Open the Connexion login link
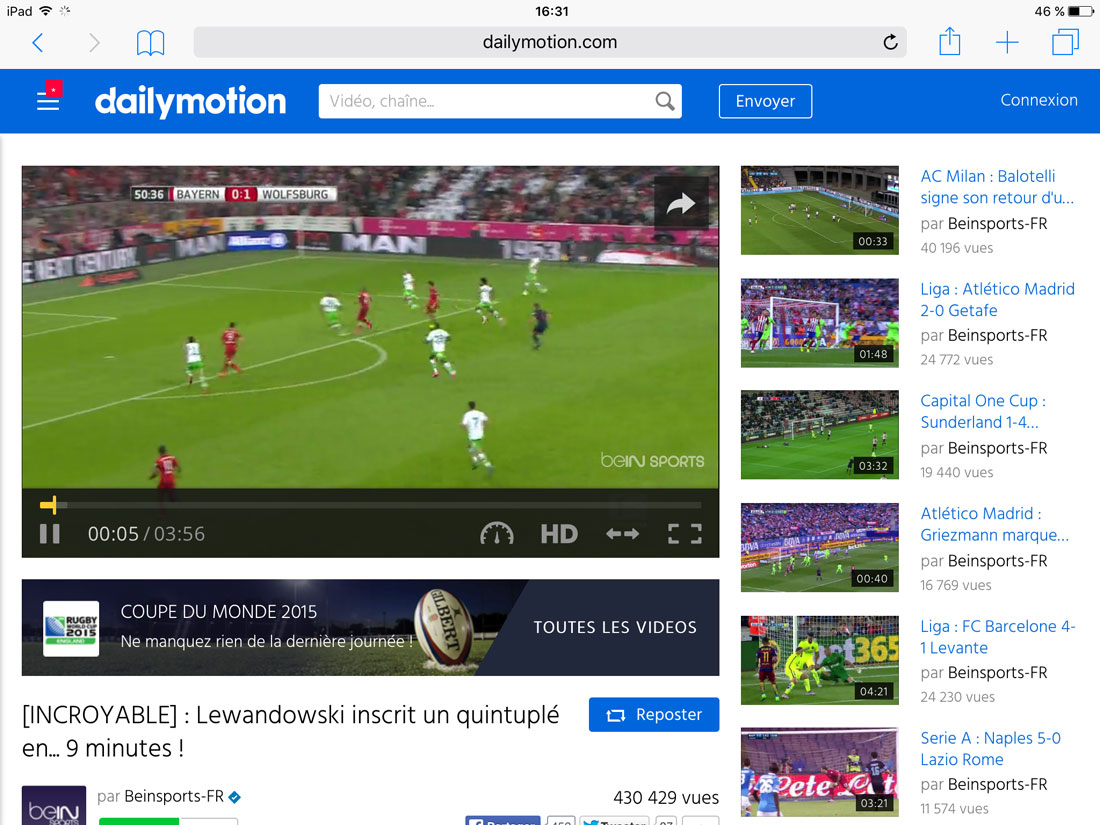 click(1039, 100)
